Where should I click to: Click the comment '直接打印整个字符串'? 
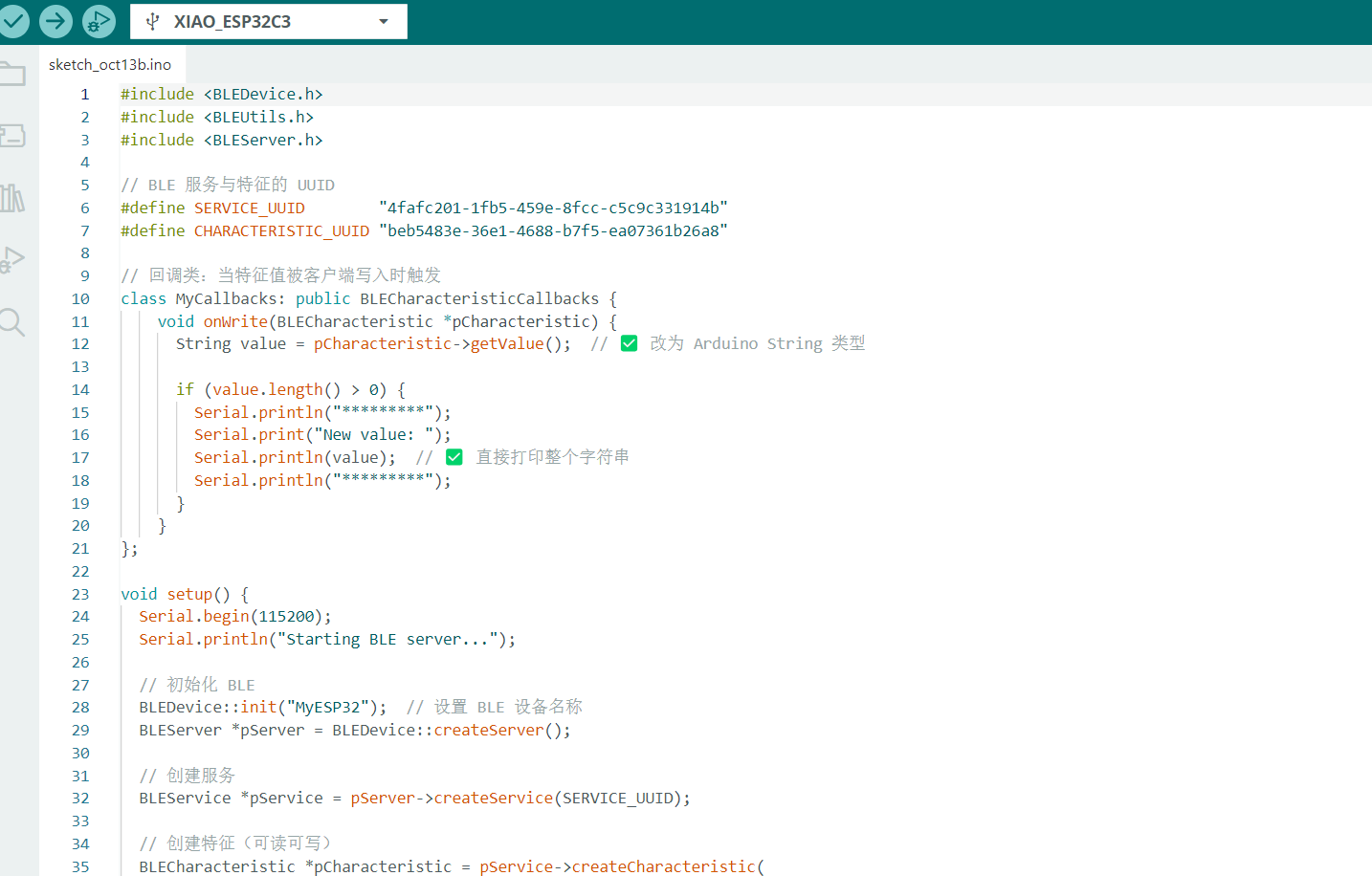[553, 458]
